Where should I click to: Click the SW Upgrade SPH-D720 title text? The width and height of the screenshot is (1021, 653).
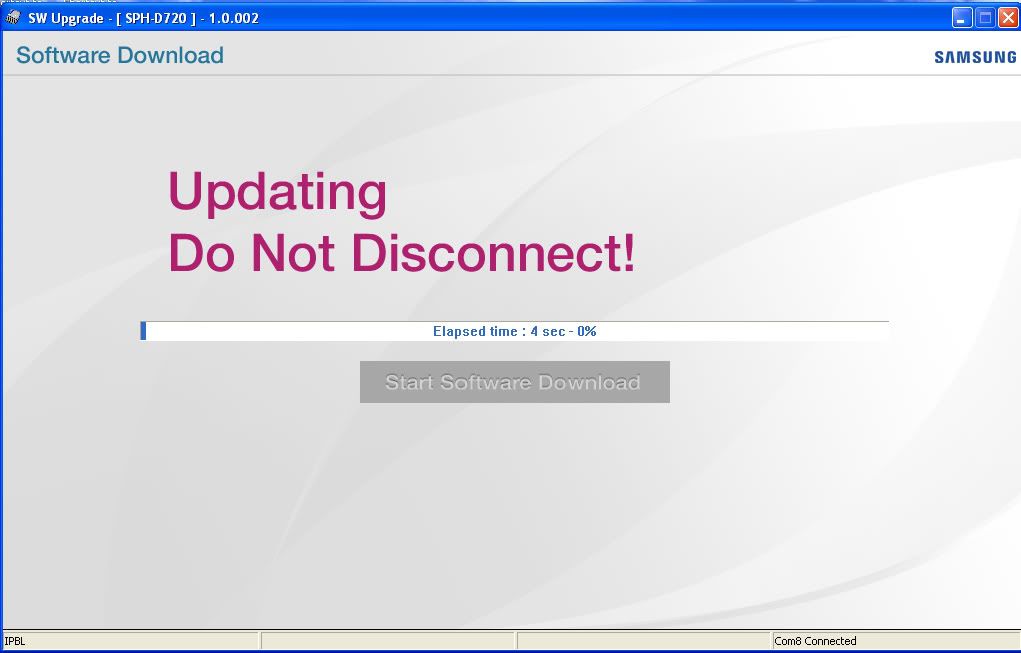[x=143, y=18]
